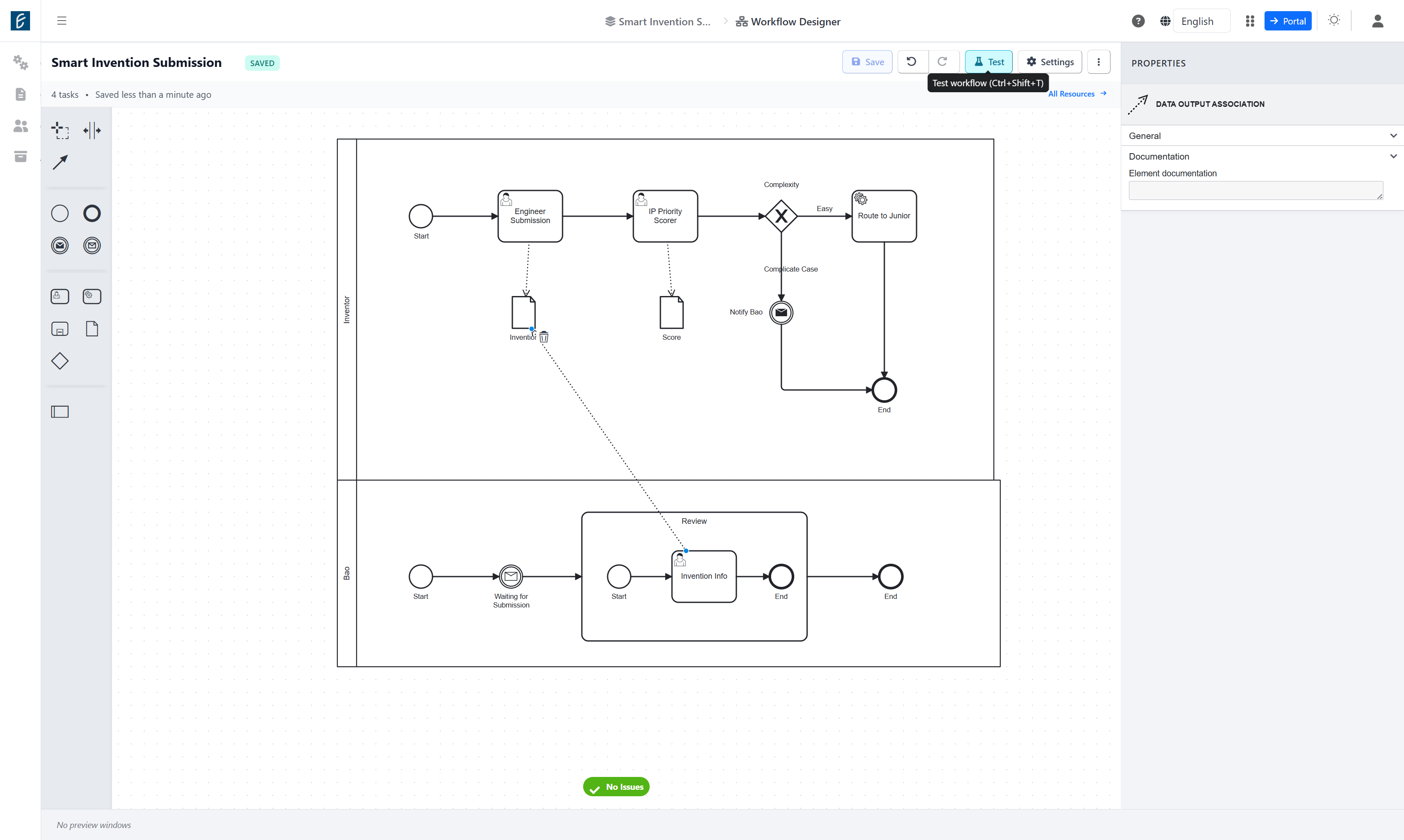Open the help question mark icon
This screenshot has height=840, width=1404.
(x=1138, y=21)
